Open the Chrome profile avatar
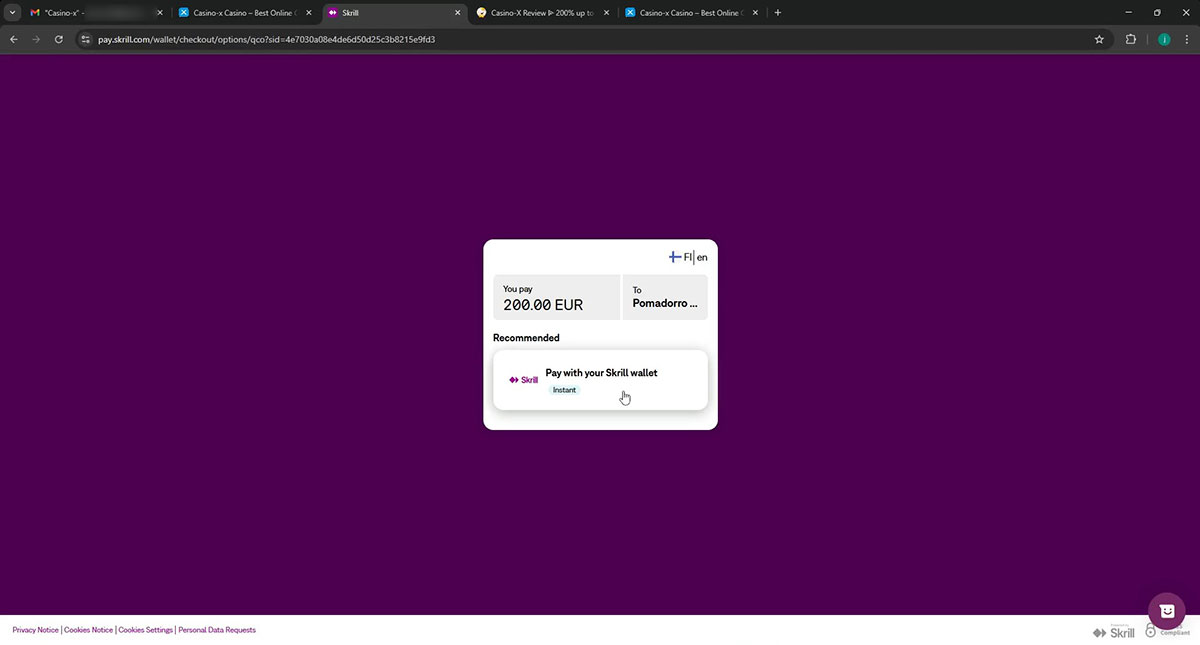Image resolution: width=1200 pixels, height=645 pixels. pyautogui.click(x=1164, y=40)
